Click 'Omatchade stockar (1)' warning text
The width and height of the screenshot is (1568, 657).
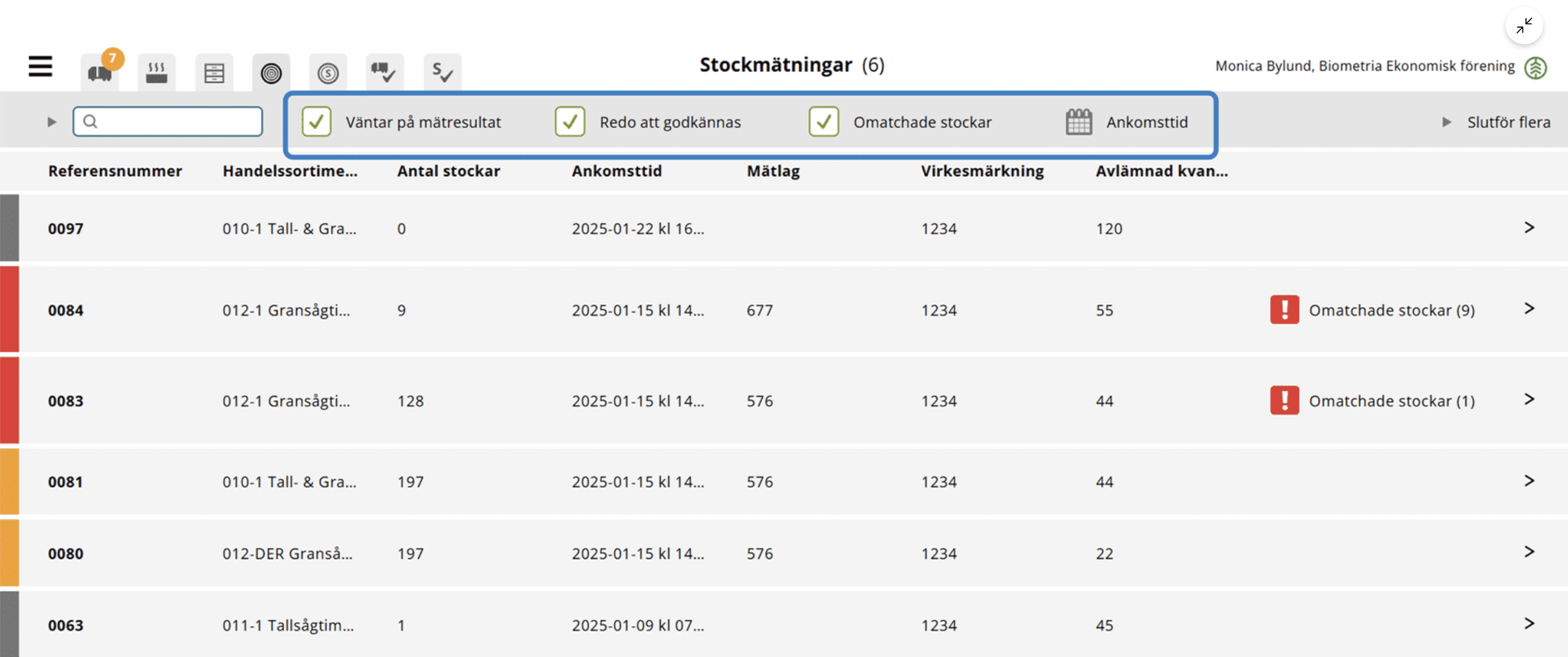click(1391, 401)
